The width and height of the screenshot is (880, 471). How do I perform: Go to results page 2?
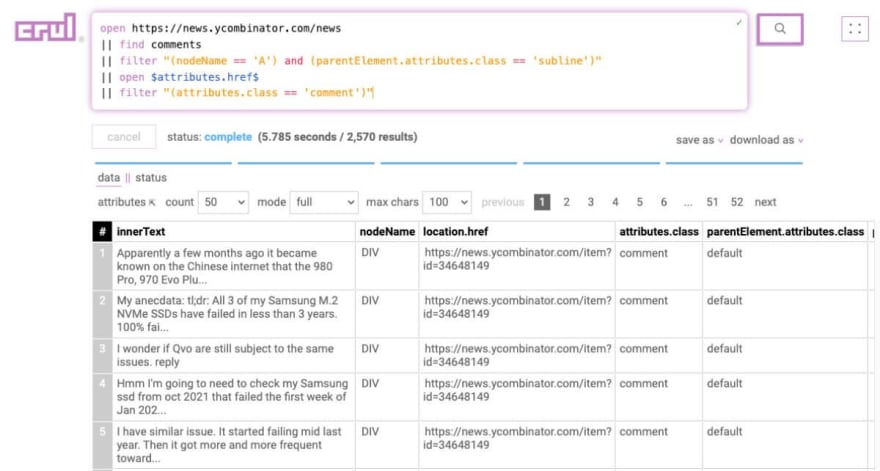pos(566,202)
